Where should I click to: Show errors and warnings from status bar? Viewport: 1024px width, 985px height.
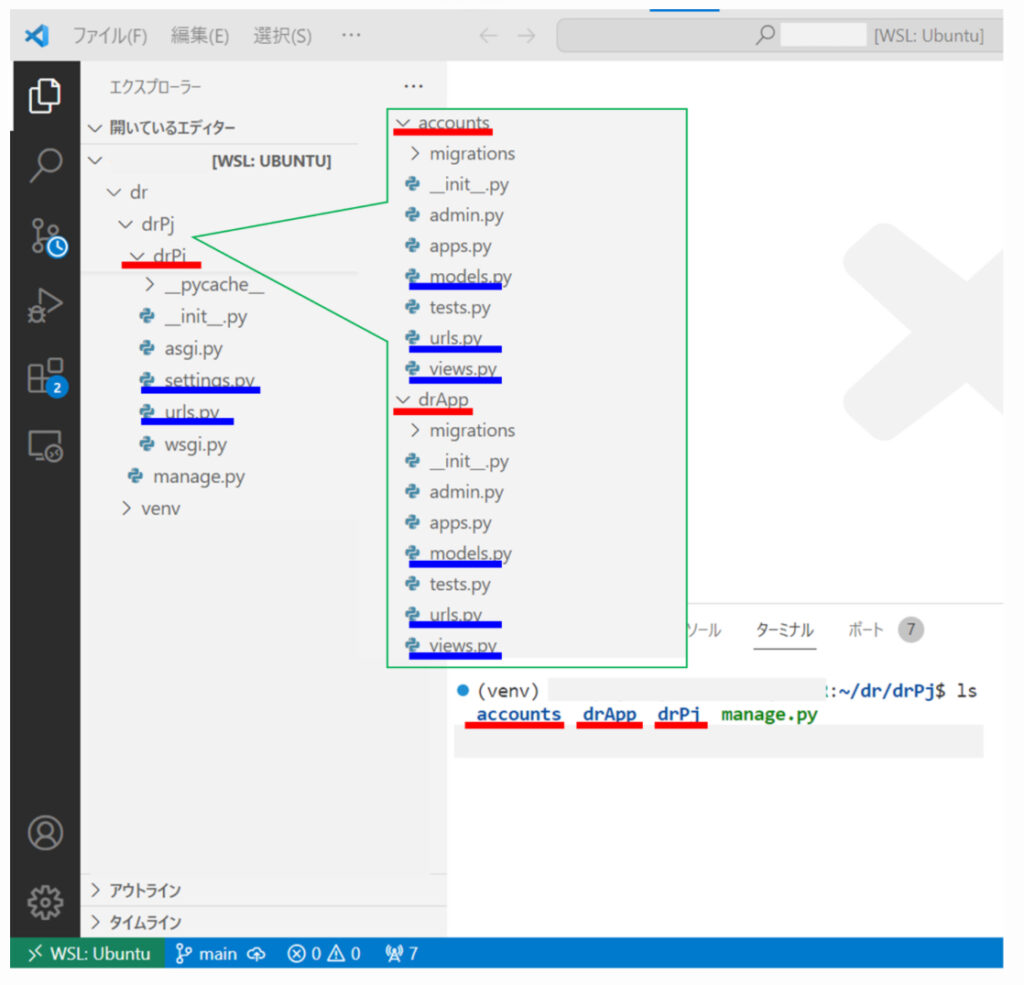[x=324, y=953]
